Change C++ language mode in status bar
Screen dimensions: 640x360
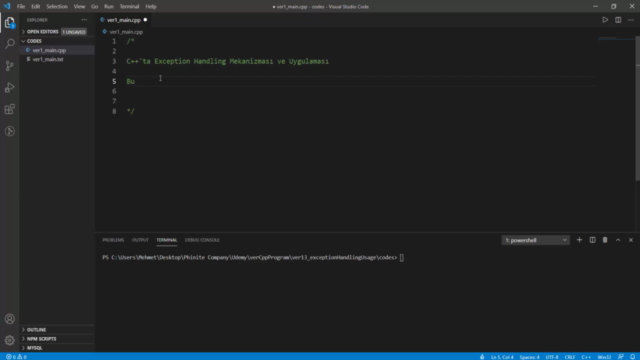pyautogui.click(x=586, y=357)
